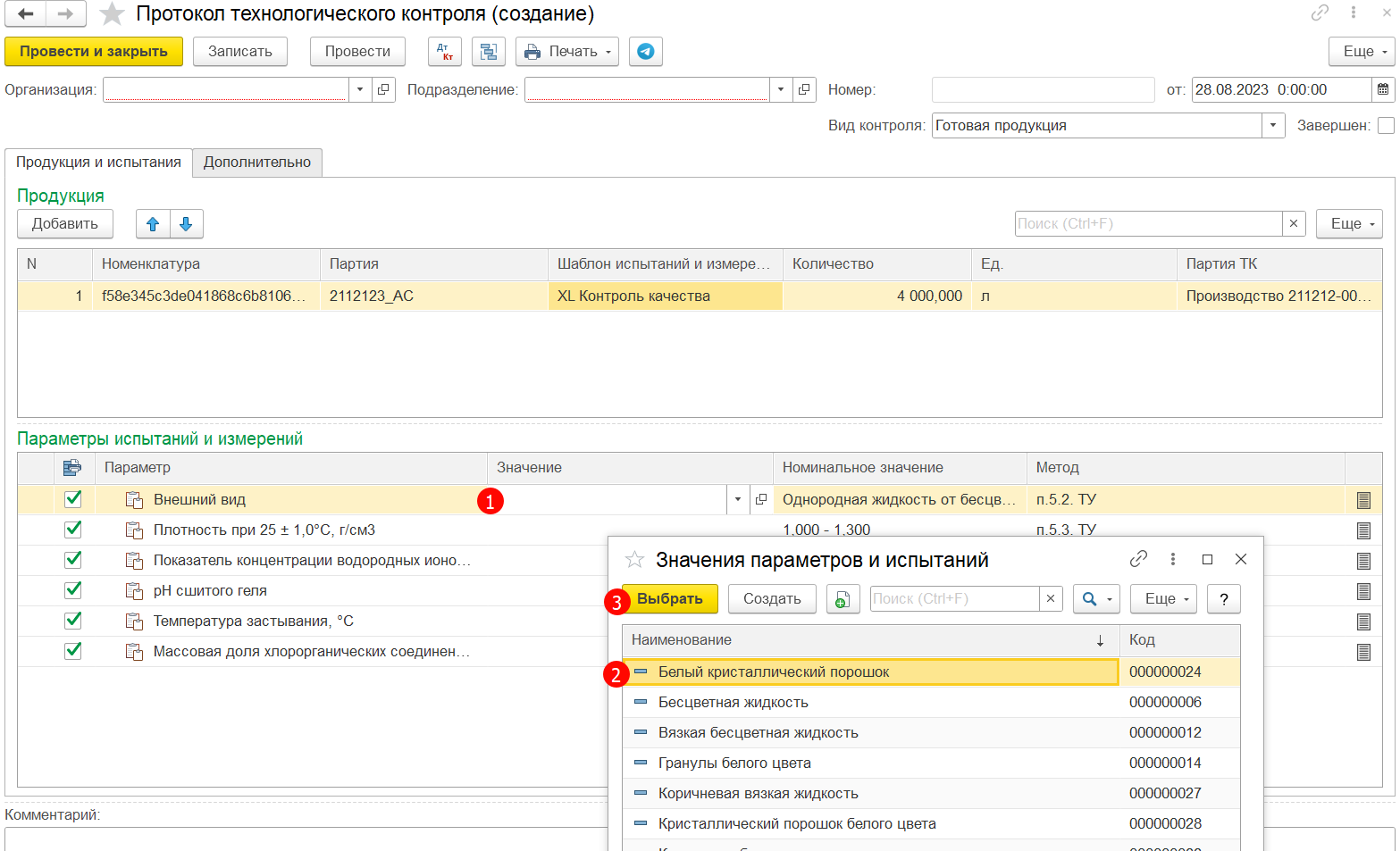Open the Дт/Кт accounting entries icon
The image size is (1400, 851).
coord(444,52)
